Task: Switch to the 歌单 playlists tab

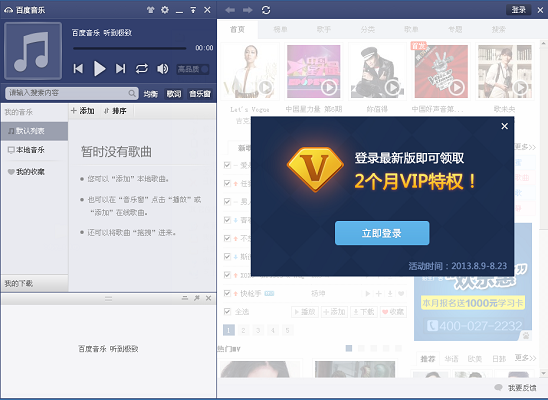Action: pyautogui.click(x=411, y=30)
